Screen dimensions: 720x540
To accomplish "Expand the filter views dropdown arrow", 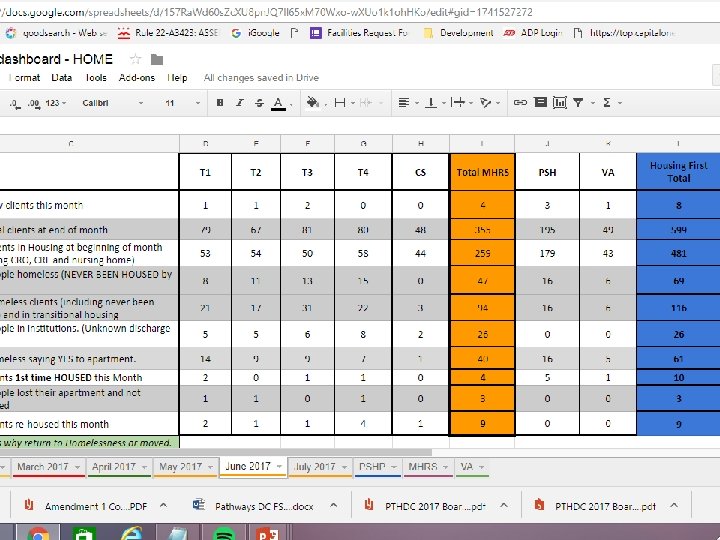I will click(x=593, y=103).
